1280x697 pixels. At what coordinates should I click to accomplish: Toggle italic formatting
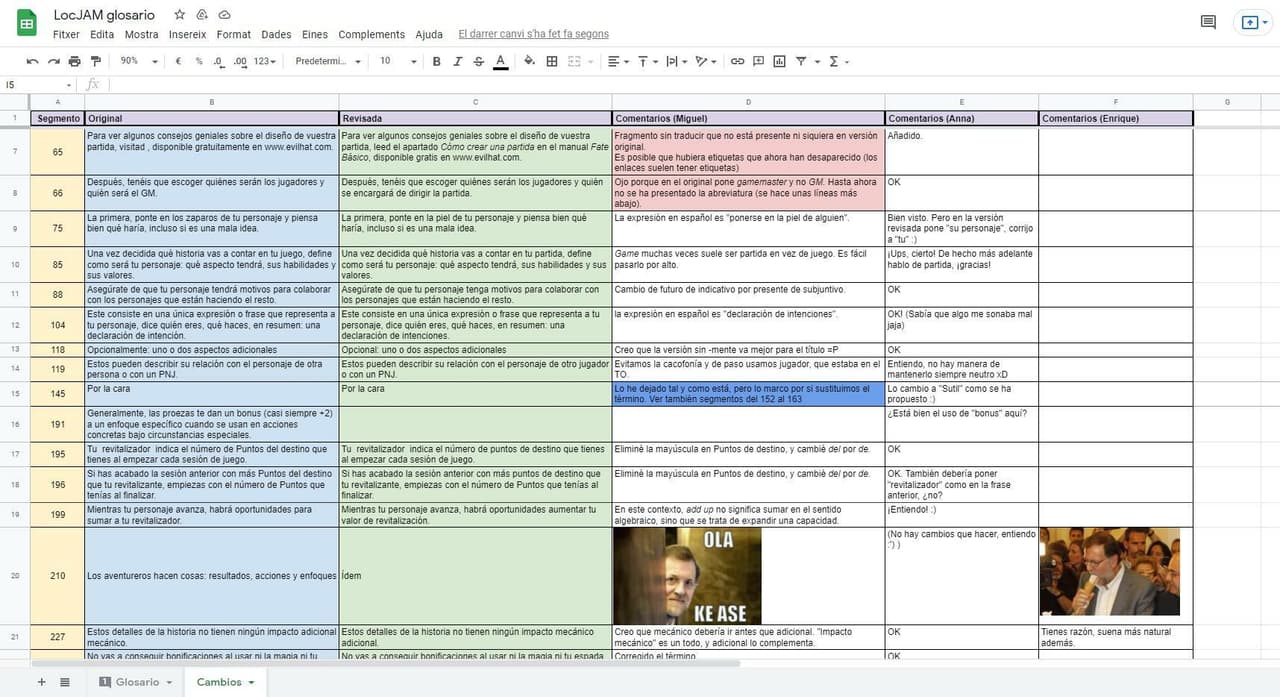[457, 61]
